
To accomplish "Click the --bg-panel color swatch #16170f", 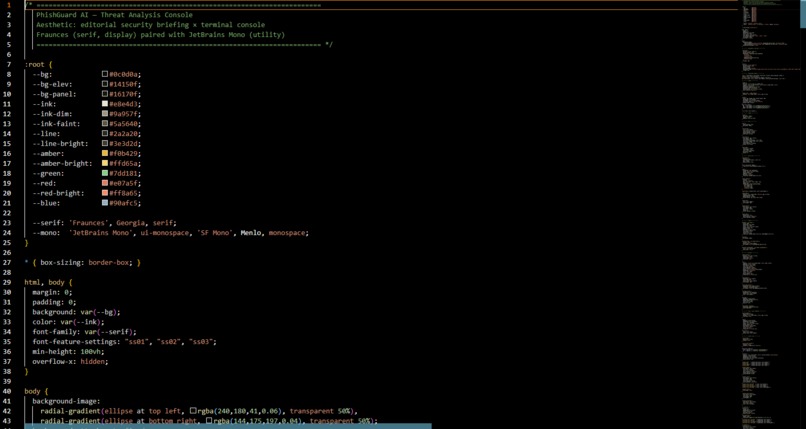I will [105, 94].
